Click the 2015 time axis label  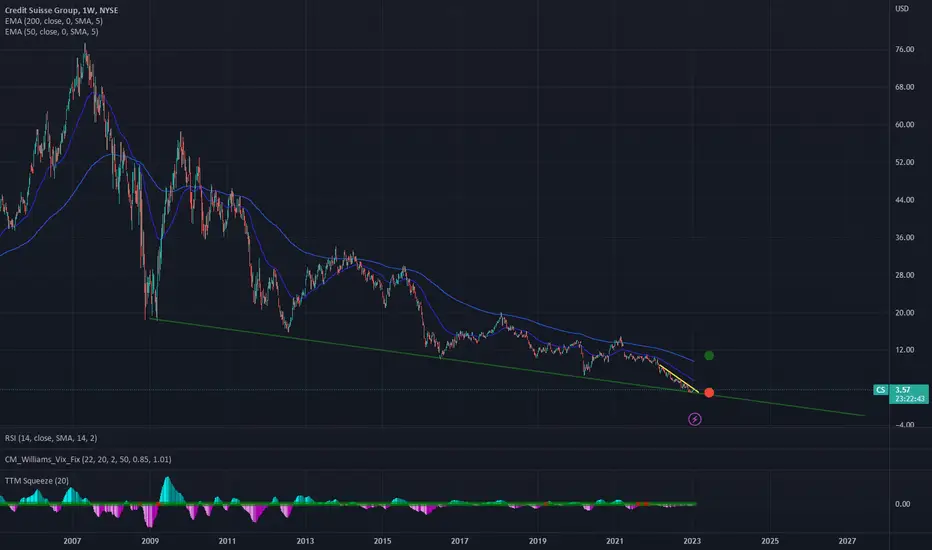click(382, 541)
